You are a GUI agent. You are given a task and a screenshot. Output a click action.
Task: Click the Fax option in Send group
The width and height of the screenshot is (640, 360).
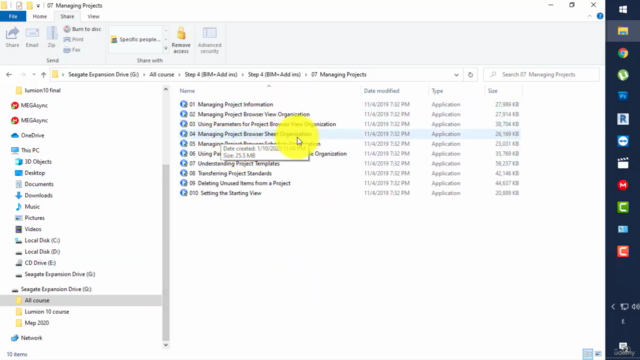(x=72, y=50)
